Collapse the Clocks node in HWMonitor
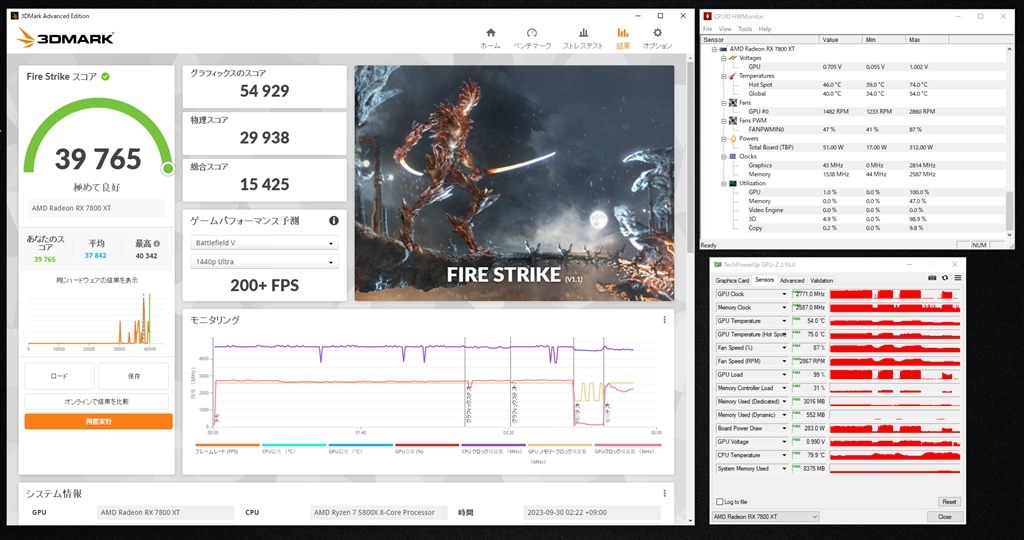1024x540 pixels. click(x=724, y=157)
